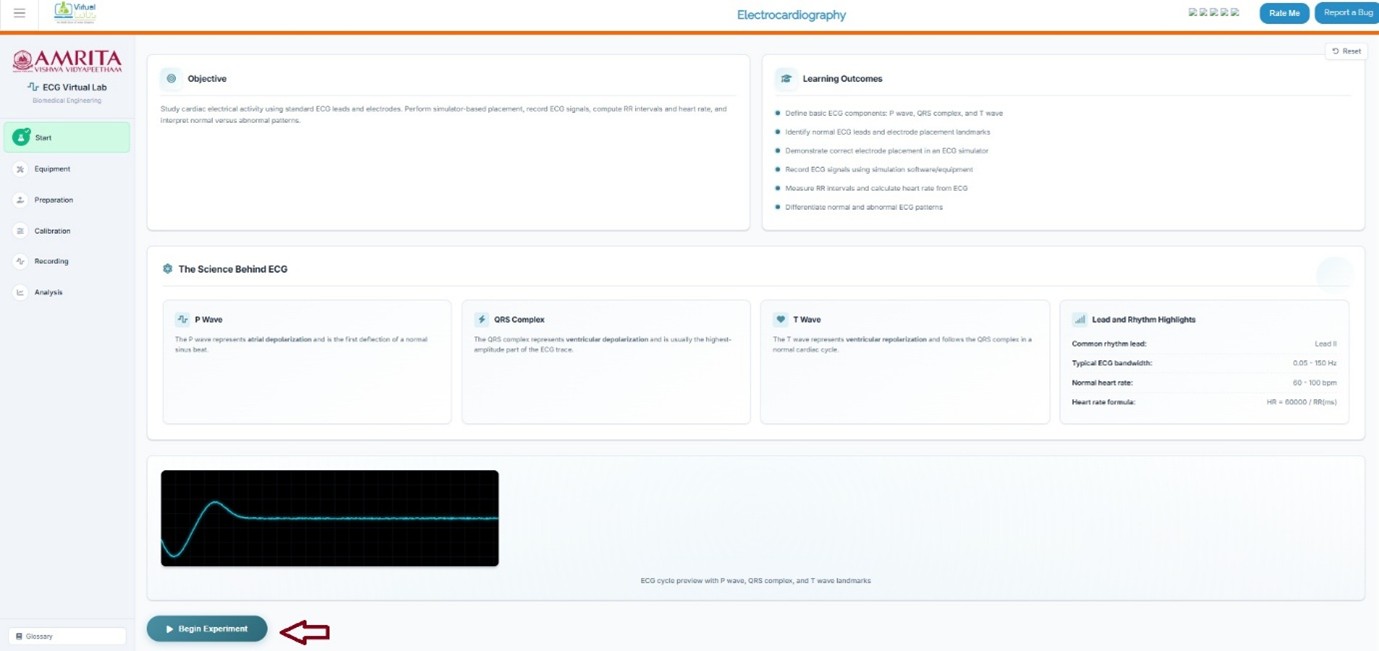The height and width of the screenshot is (651, 1379).
Task: Click the Preparation step icon
Action: (20, 200)
